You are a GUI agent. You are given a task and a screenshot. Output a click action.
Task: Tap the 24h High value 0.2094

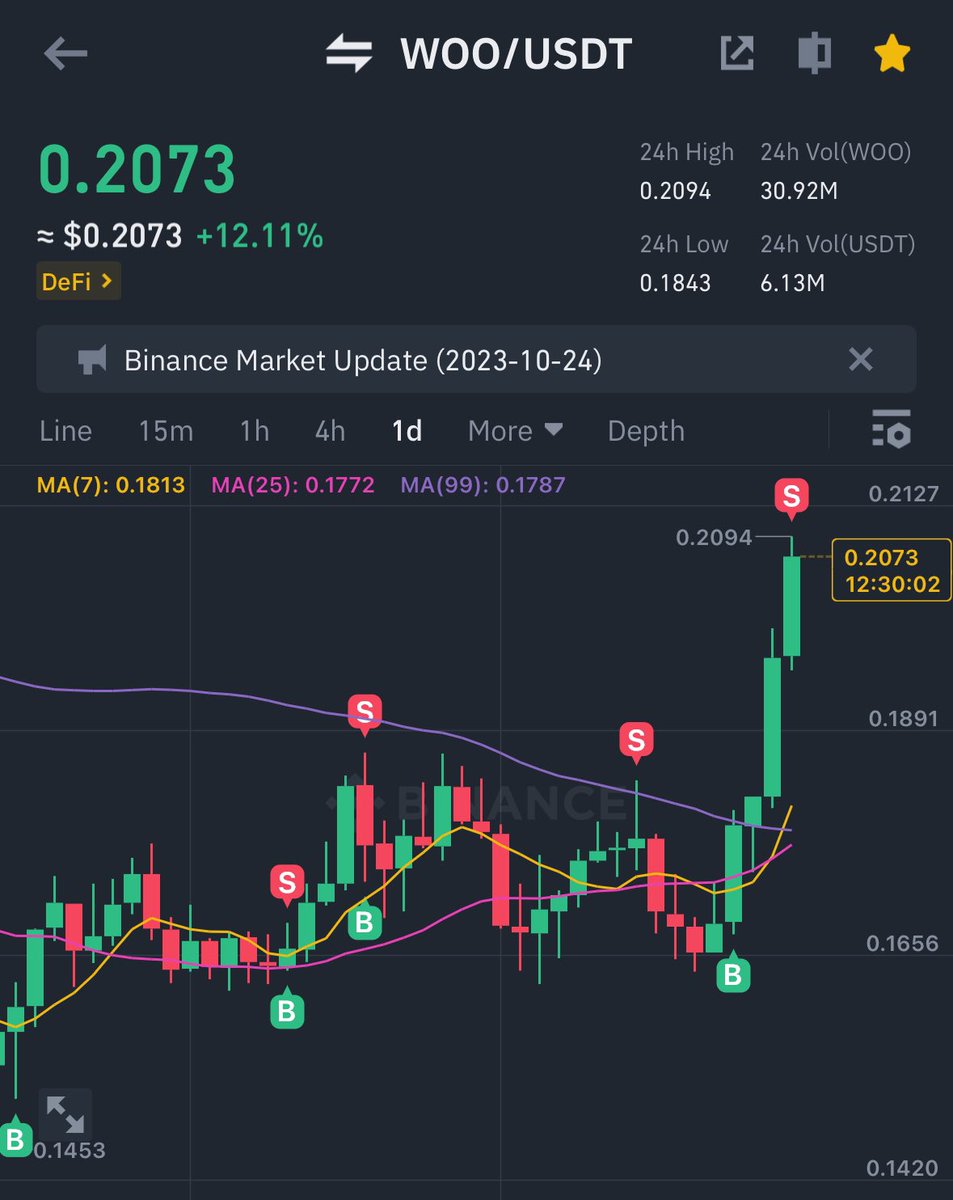[x=675, y=191]
